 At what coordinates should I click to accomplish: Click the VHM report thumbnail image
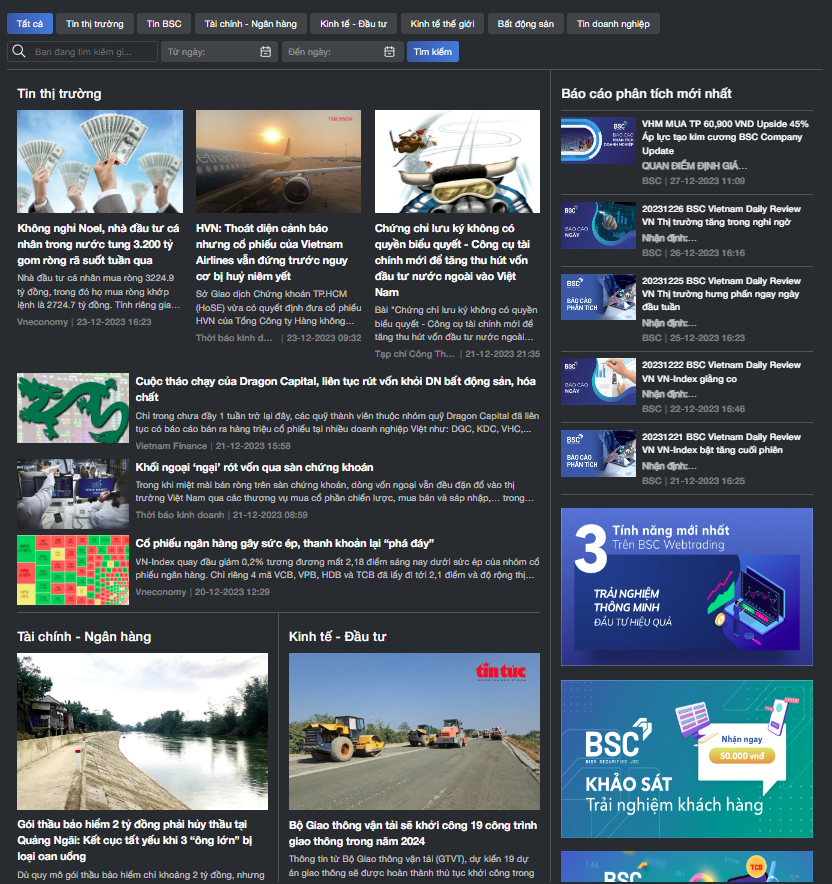(598, 141)
